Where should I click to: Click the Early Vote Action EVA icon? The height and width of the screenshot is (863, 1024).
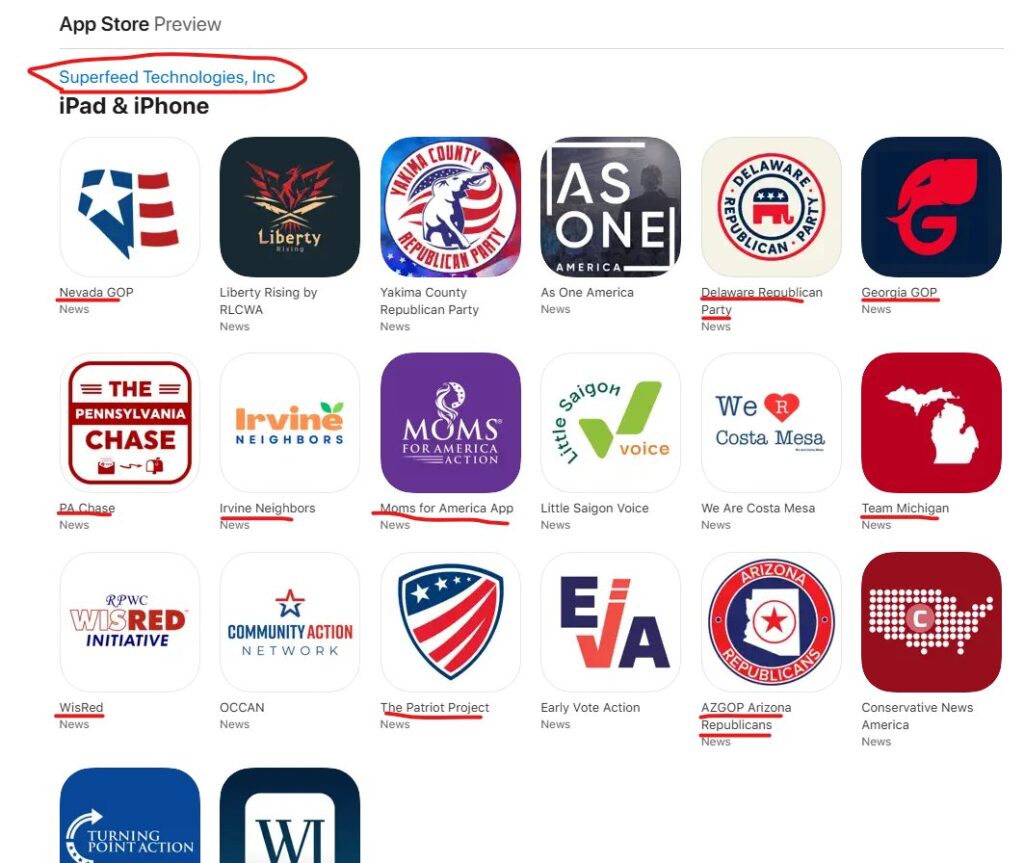coord(611,622)
